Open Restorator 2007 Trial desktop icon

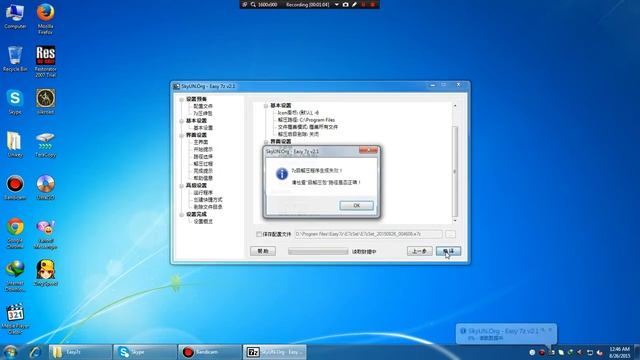tap(45, 61)
